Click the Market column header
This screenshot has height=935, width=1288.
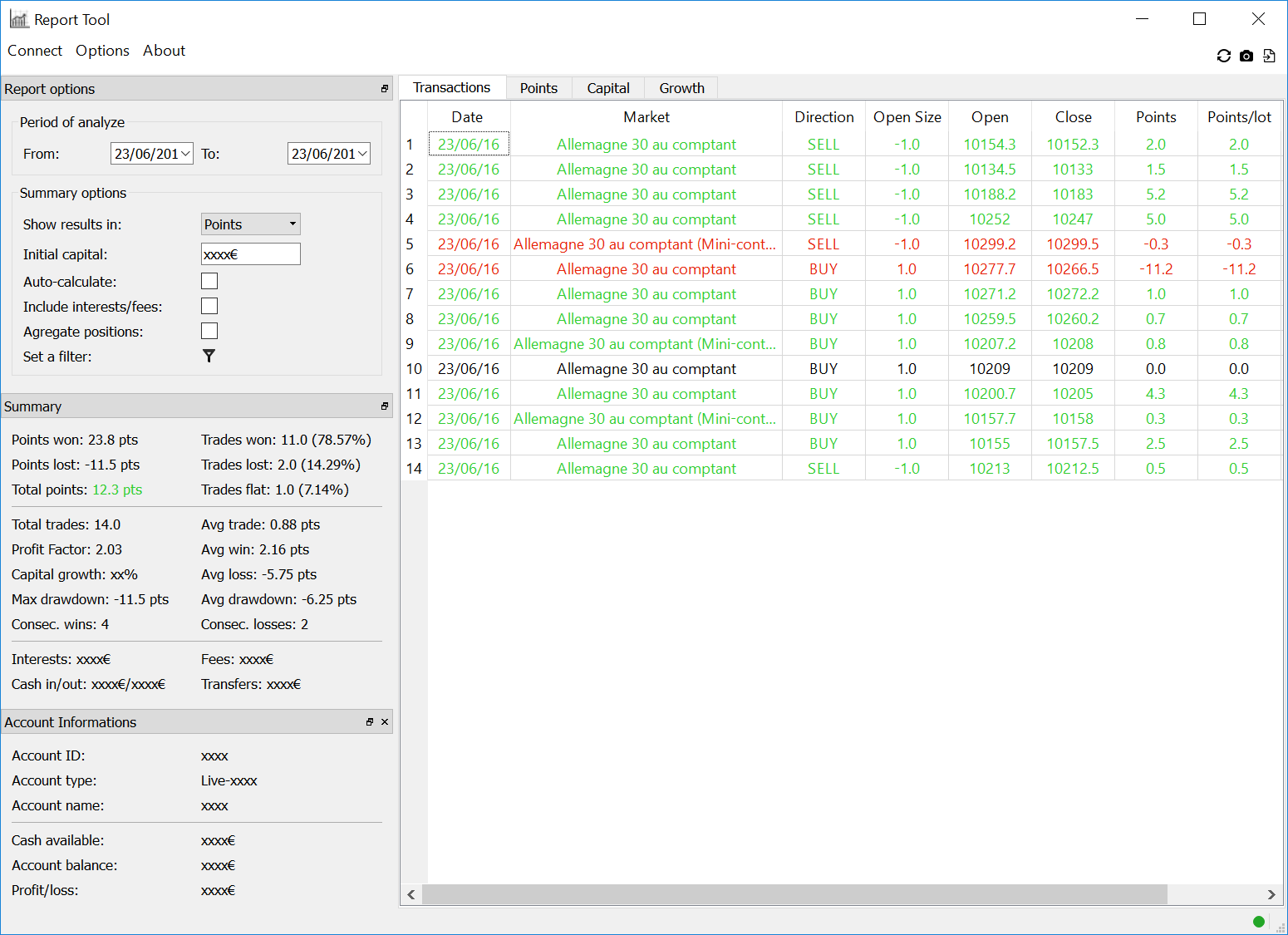[x=646, y=117]
